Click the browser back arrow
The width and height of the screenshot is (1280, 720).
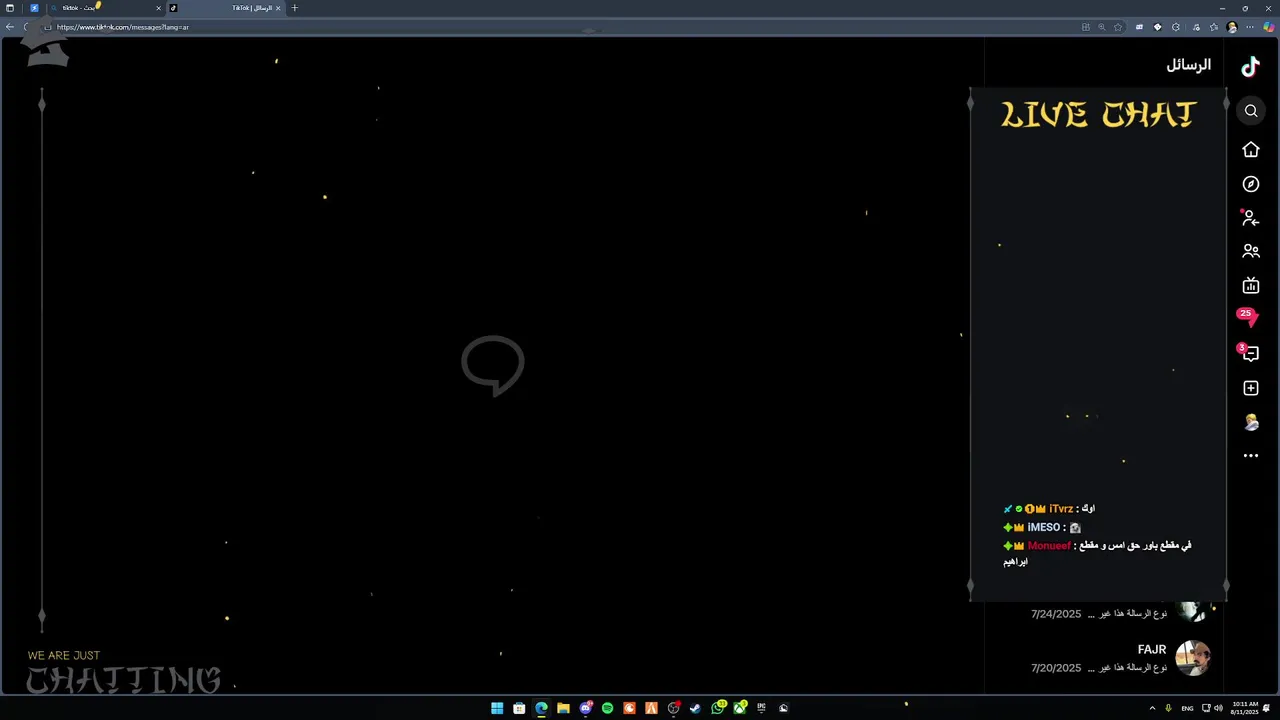click(10, 27)
